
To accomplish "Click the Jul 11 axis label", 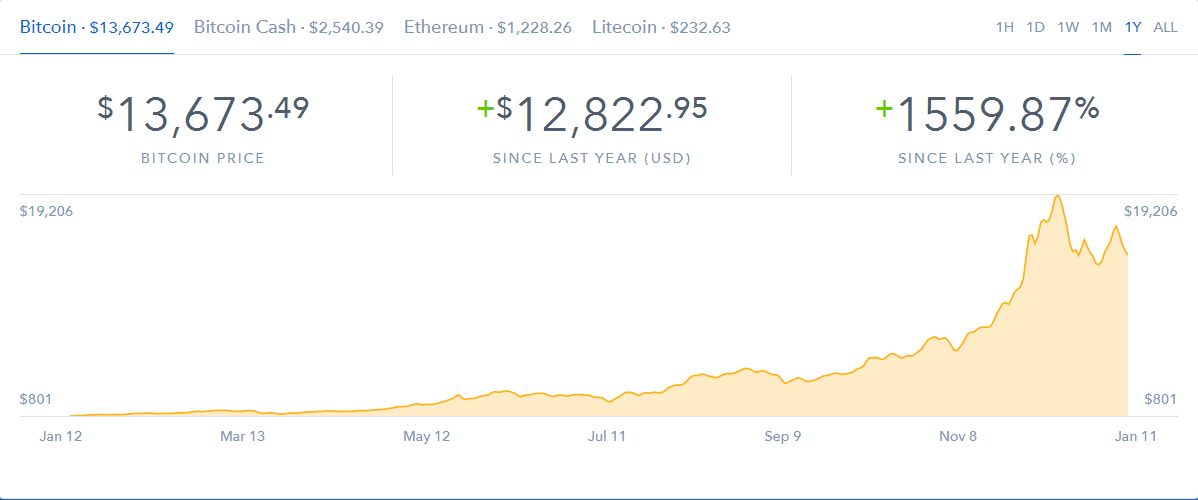I will 607,436.
